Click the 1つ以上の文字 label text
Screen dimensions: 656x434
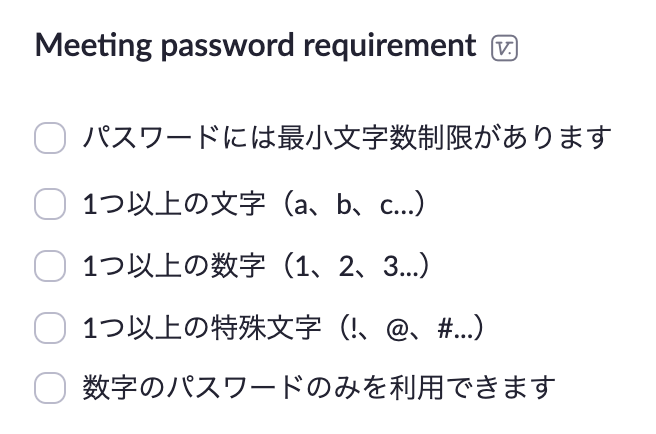pyautogui.click(x=174, y=204)
